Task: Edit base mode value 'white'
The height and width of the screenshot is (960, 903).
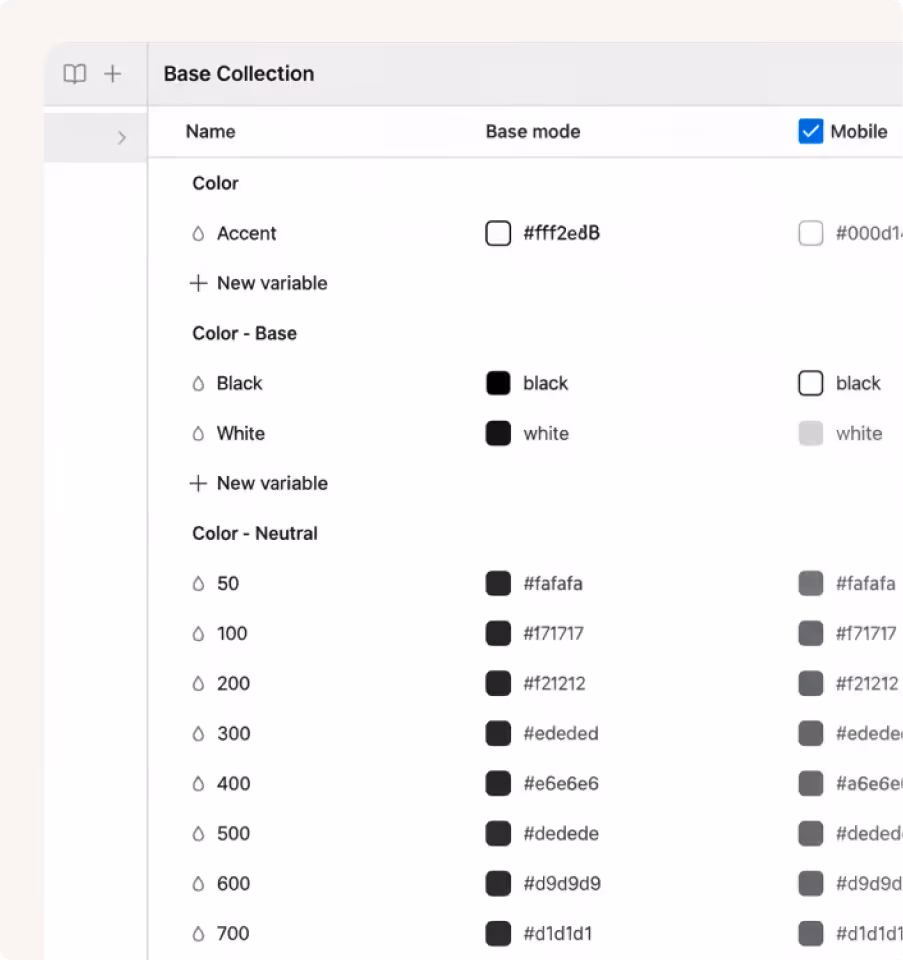Action: click(546, 433)
